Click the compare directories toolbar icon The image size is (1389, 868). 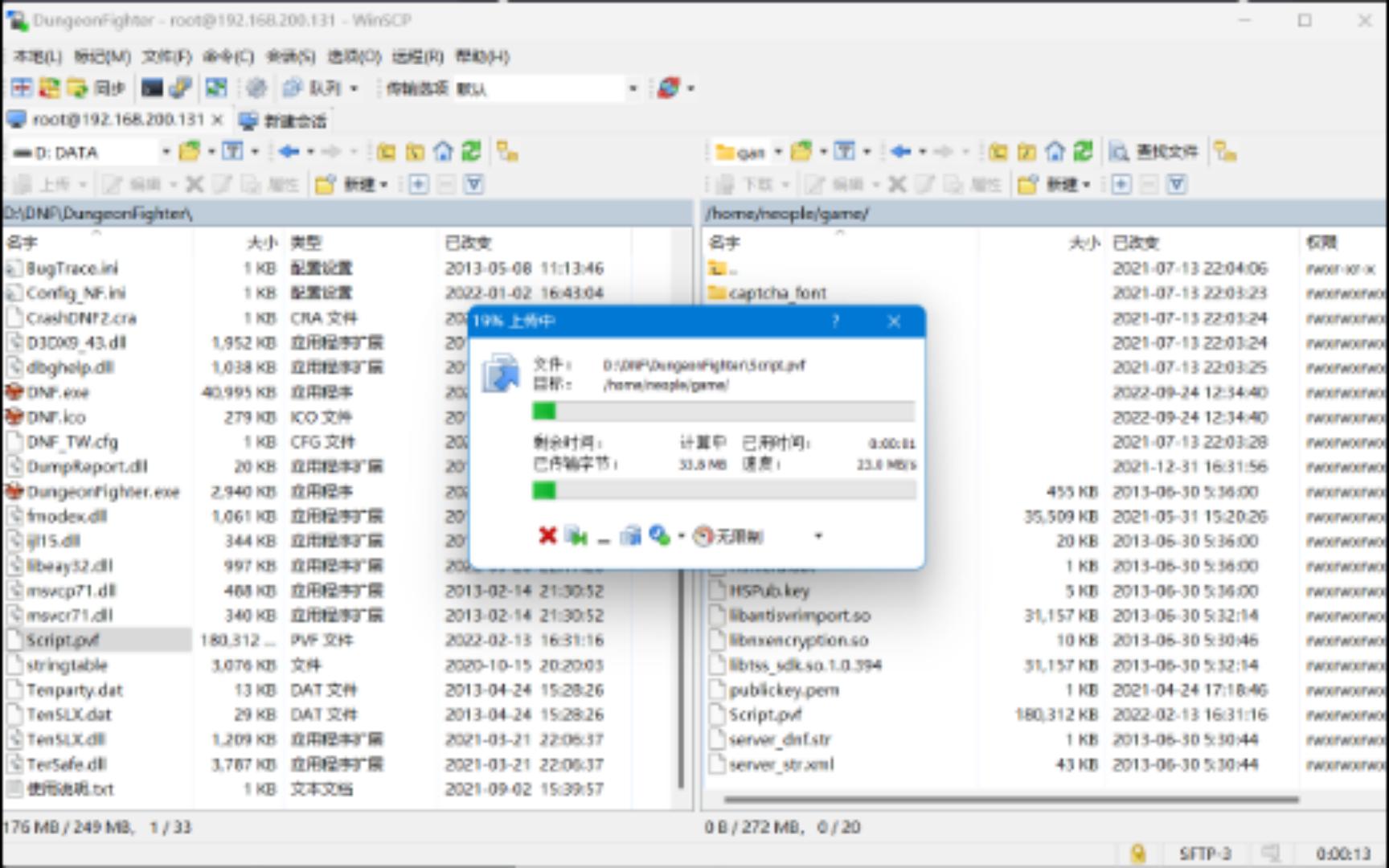pyautogui.click(x=22, y=88)
